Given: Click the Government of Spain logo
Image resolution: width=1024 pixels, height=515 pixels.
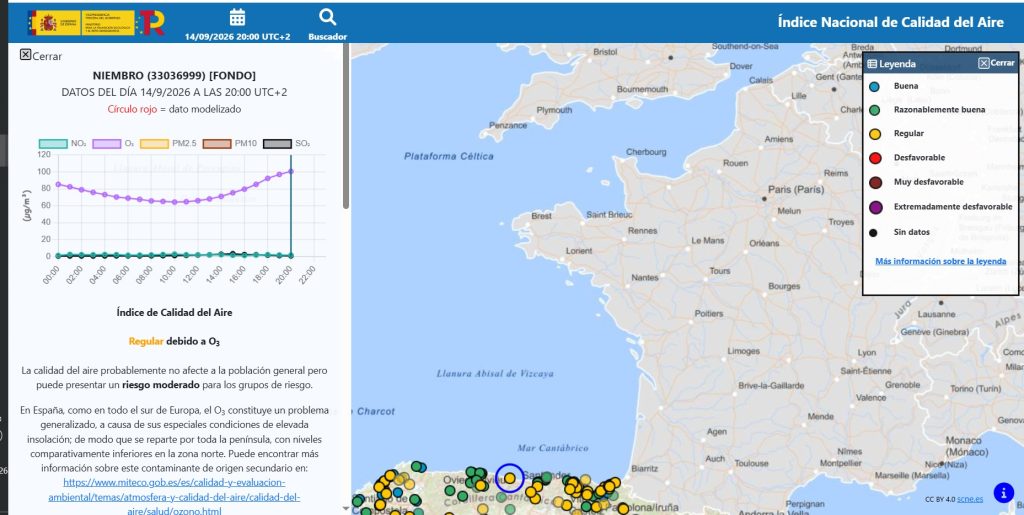Looking at the screenshot, I should pos(82,23).
